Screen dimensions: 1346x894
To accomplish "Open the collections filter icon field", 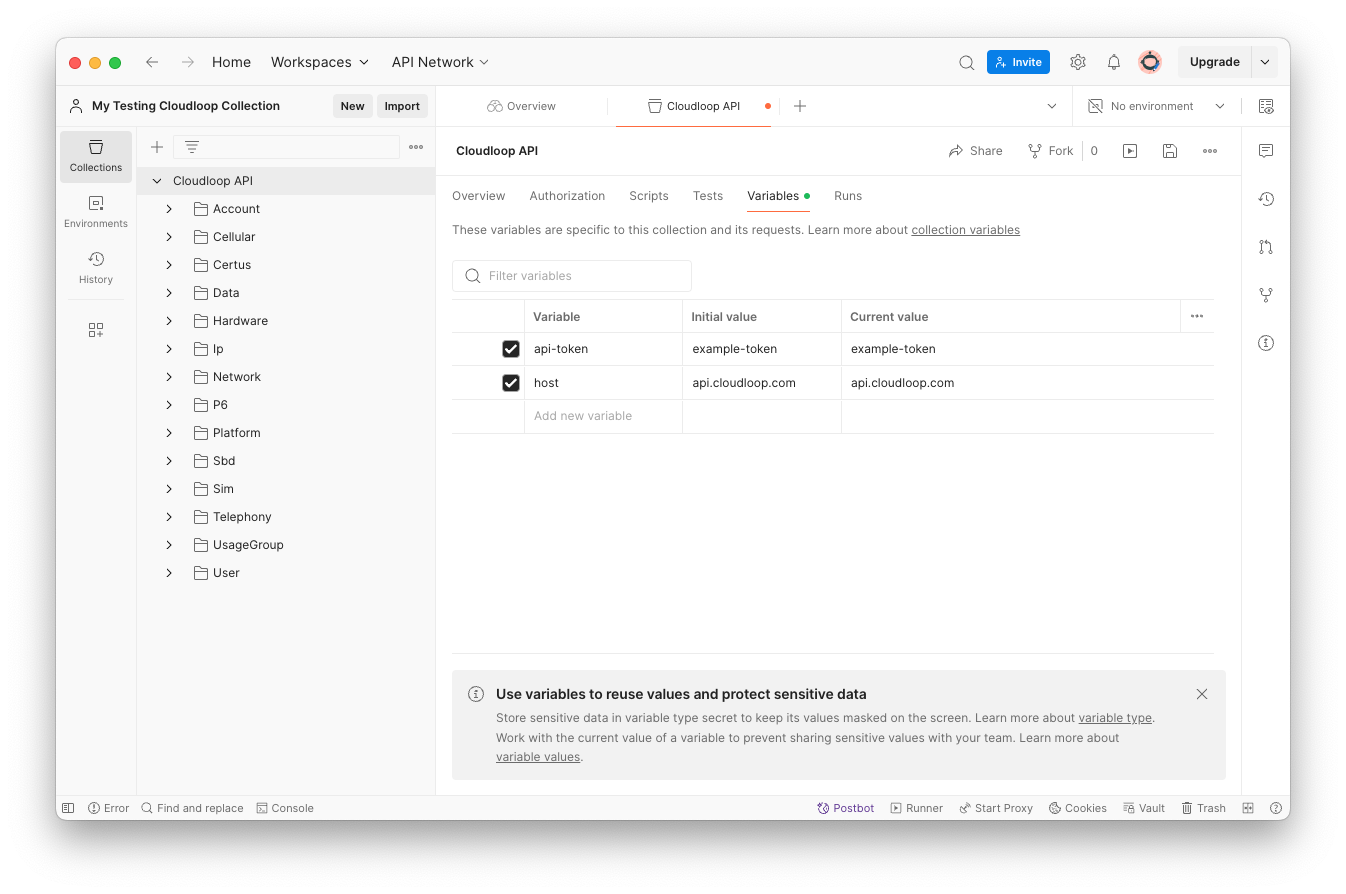I will (286, 147).
